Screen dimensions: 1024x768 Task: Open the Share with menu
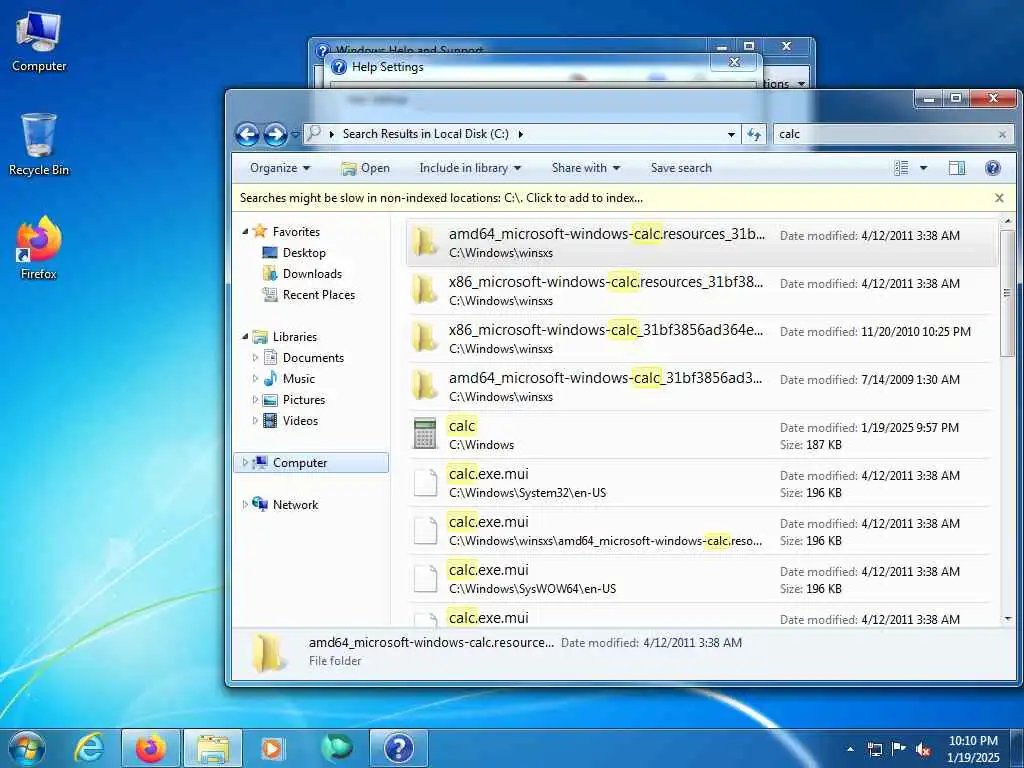(585, 168)
